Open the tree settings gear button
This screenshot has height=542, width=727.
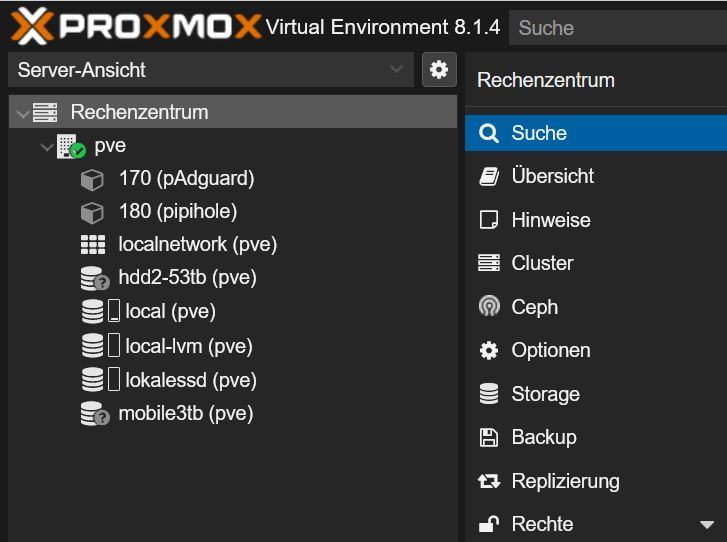tap(439, 70)
